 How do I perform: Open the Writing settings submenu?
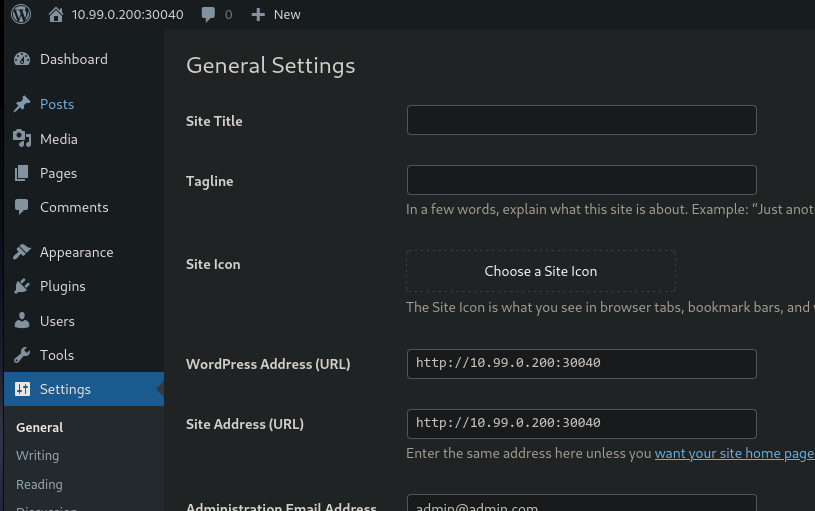tap(37, 455)
